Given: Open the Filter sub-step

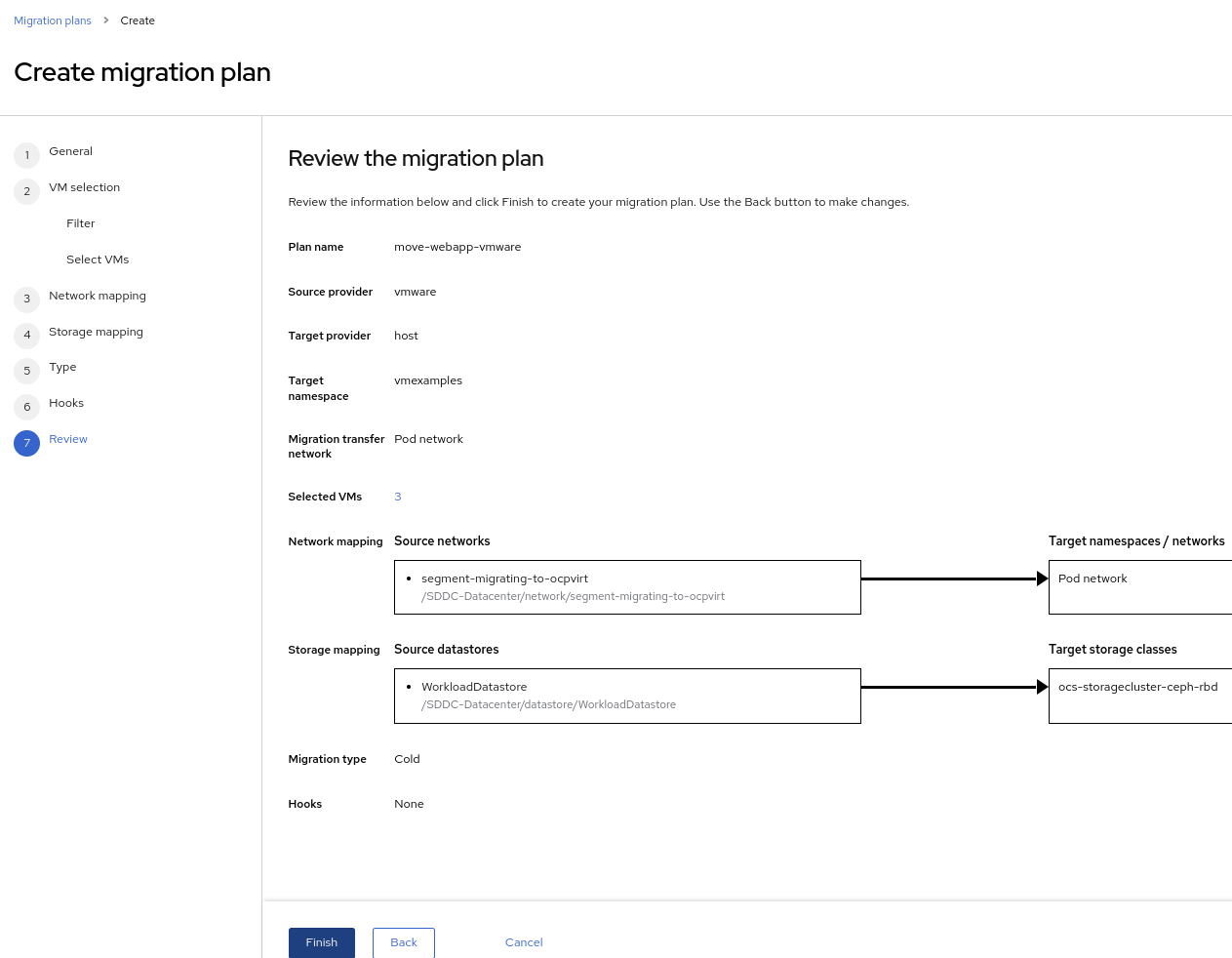Looking at the screenshot, I should coord(81,223).
